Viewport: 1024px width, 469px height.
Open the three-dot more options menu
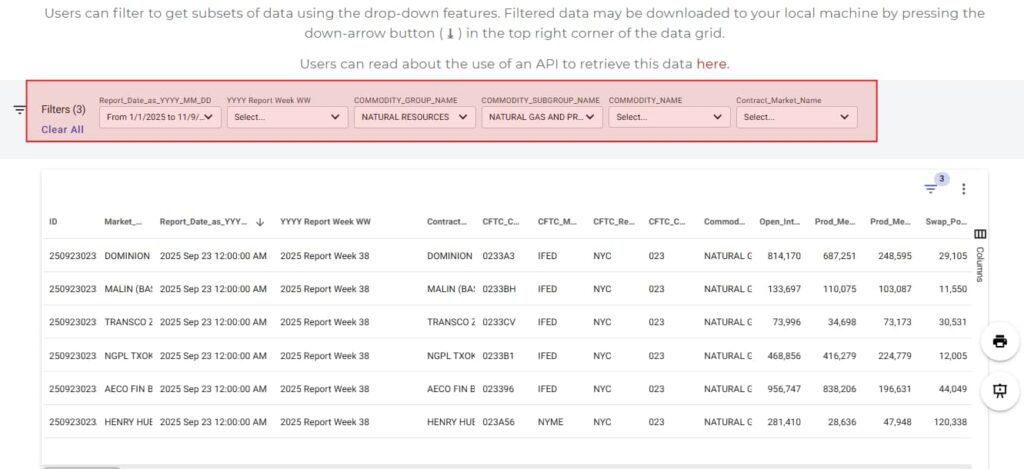(x=964, y=189)
